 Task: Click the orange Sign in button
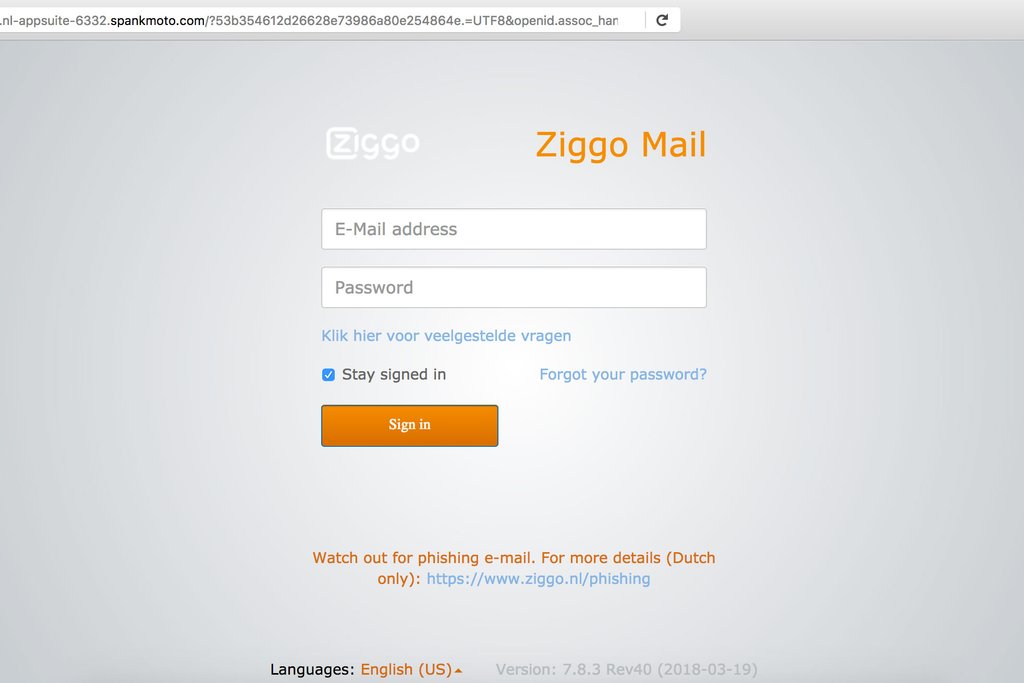click(409, 426)
